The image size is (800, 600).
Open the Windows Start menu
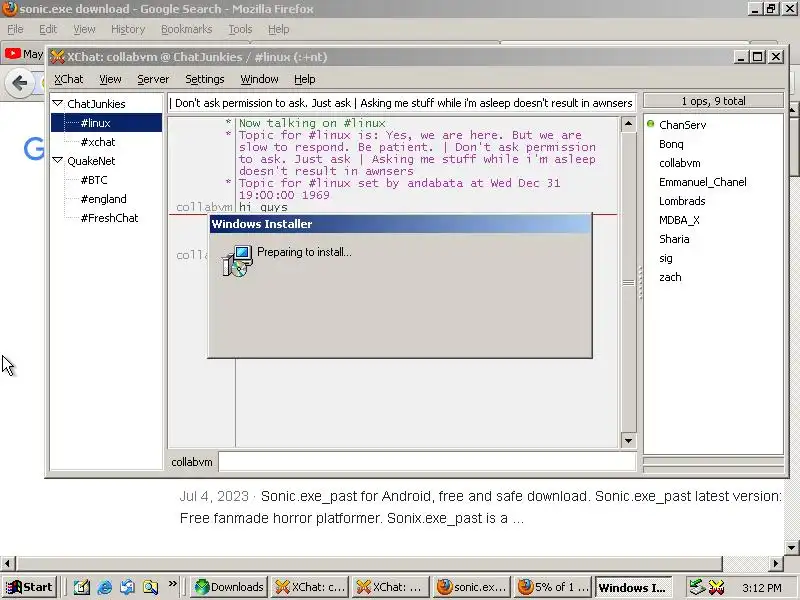point(29,587)
